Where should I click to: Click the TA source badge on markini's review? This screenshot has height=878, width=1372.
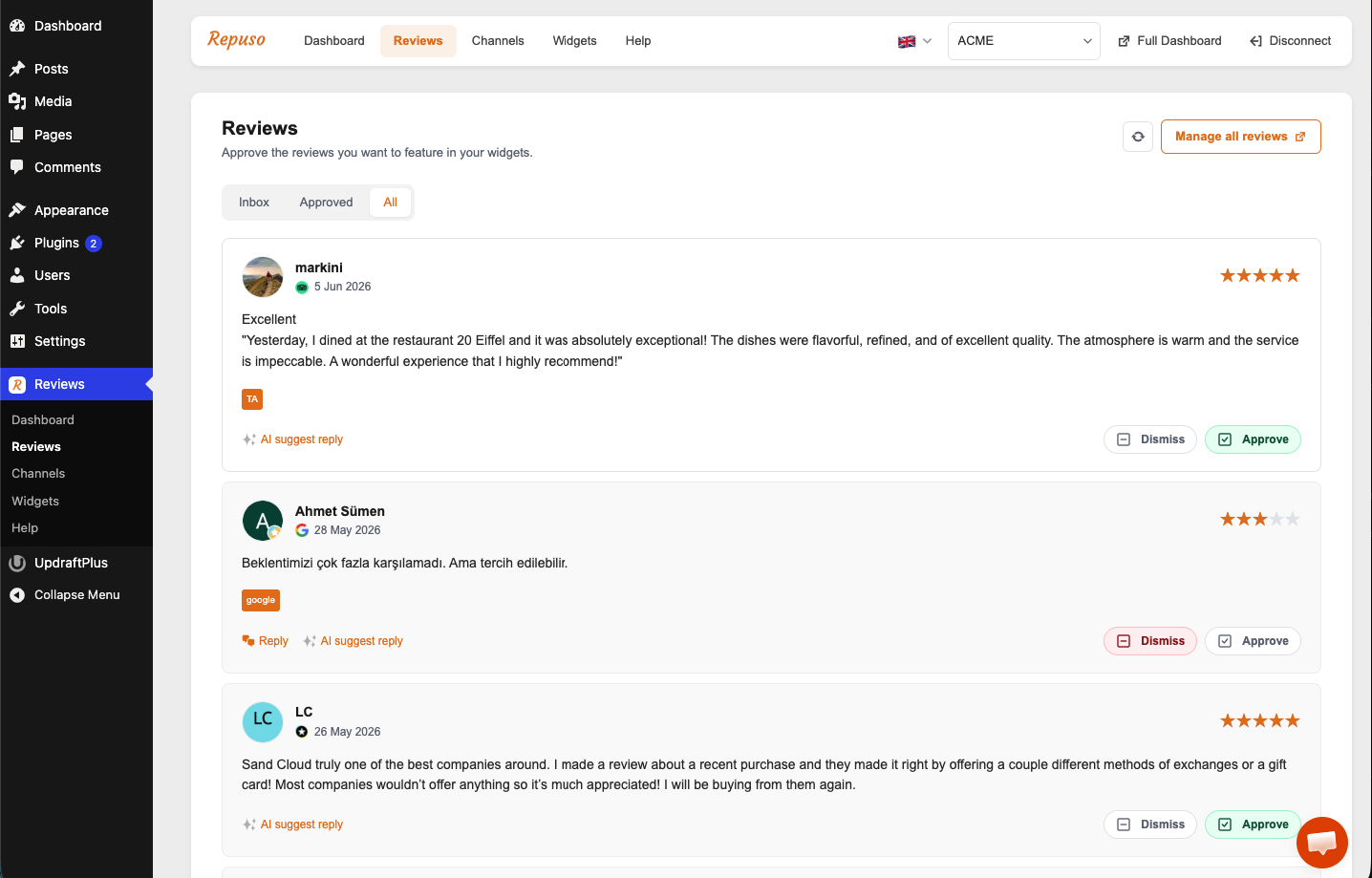pos(252,399)
